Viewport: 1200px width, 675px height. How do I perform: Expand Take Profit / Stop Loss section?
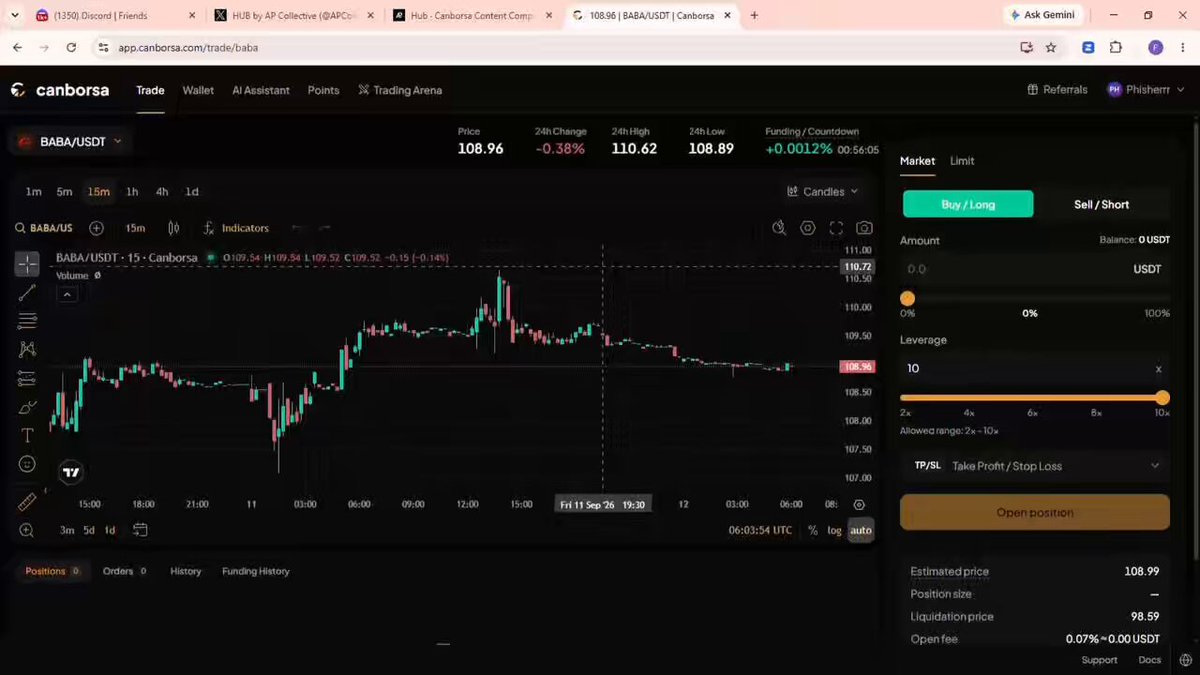tap(1035, 466)
